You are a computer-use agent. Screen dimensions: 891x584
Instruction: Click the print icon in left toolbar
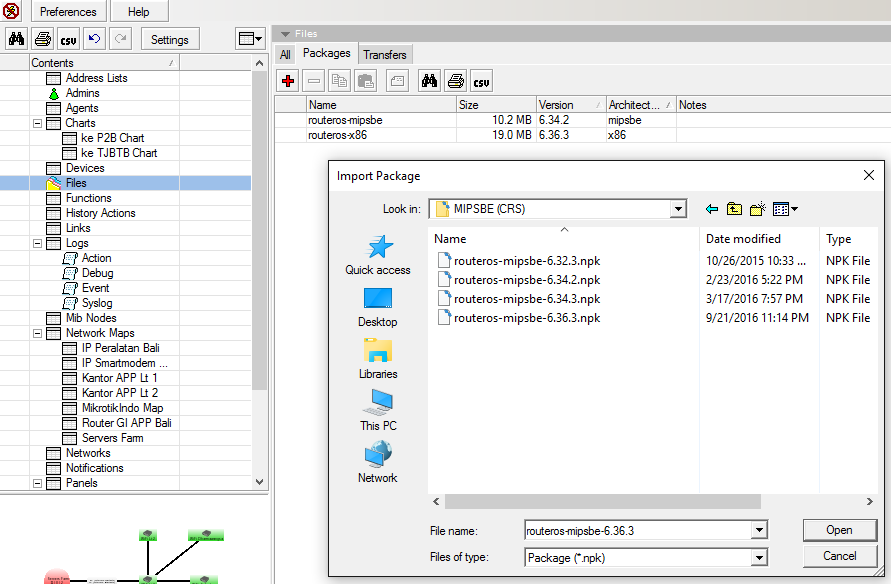[43, 39]
